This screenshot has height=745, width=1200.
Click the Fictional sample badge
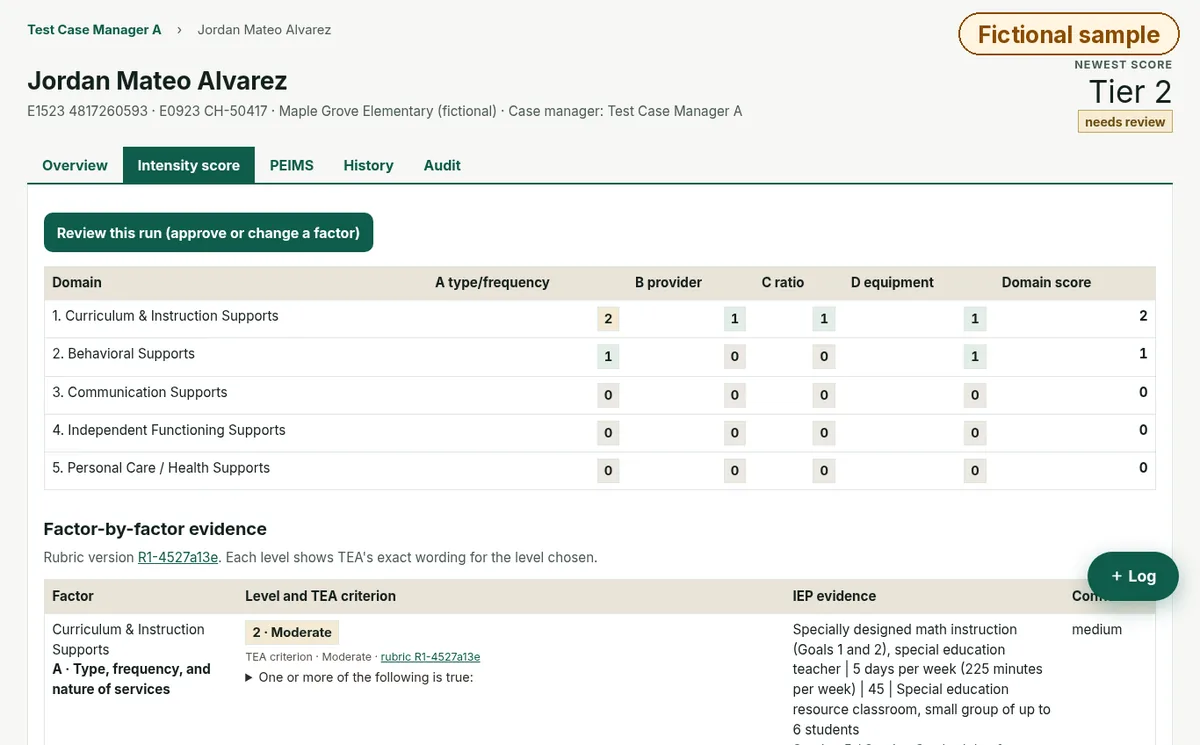1068,35
